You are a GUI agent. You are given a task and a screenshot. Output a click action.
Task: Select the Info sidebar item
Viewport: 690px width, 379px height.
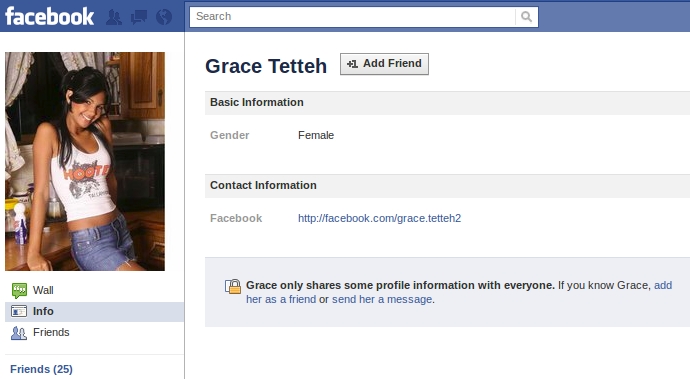click(94, 312)
